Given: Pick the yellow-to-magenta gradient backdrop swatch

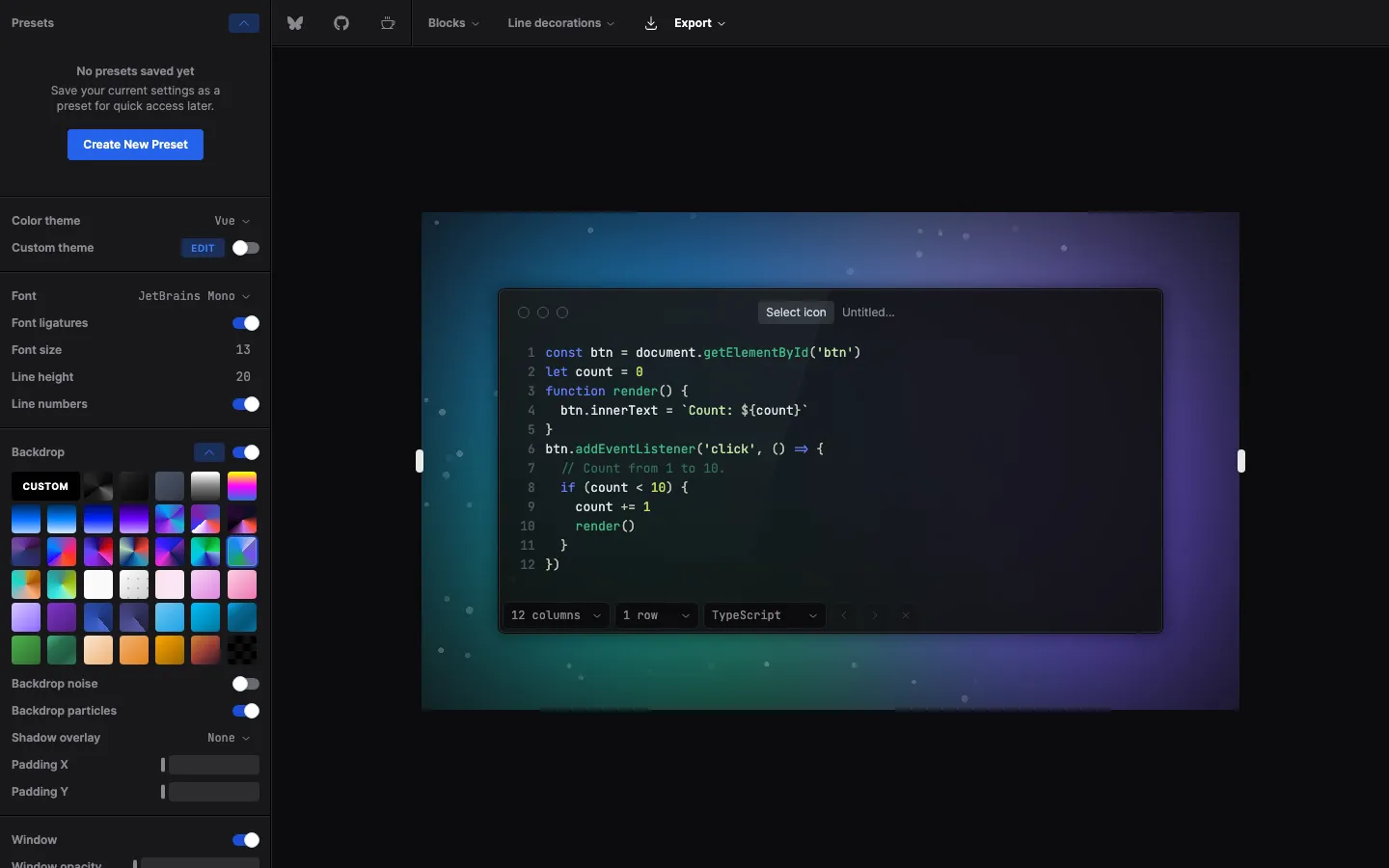Looking at the screenshot, I should 242,486.
